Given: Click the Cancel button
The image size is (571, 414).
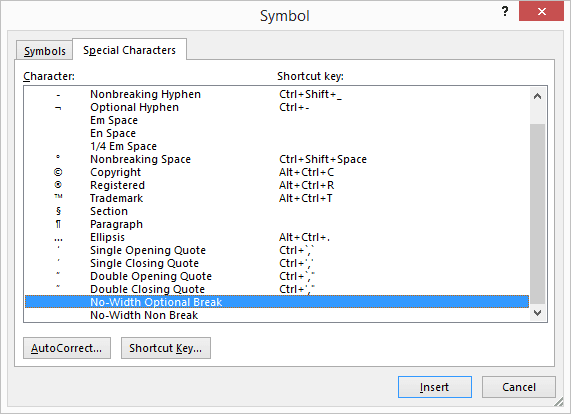Looking at the screenshot, I should (x=519, y=387).
